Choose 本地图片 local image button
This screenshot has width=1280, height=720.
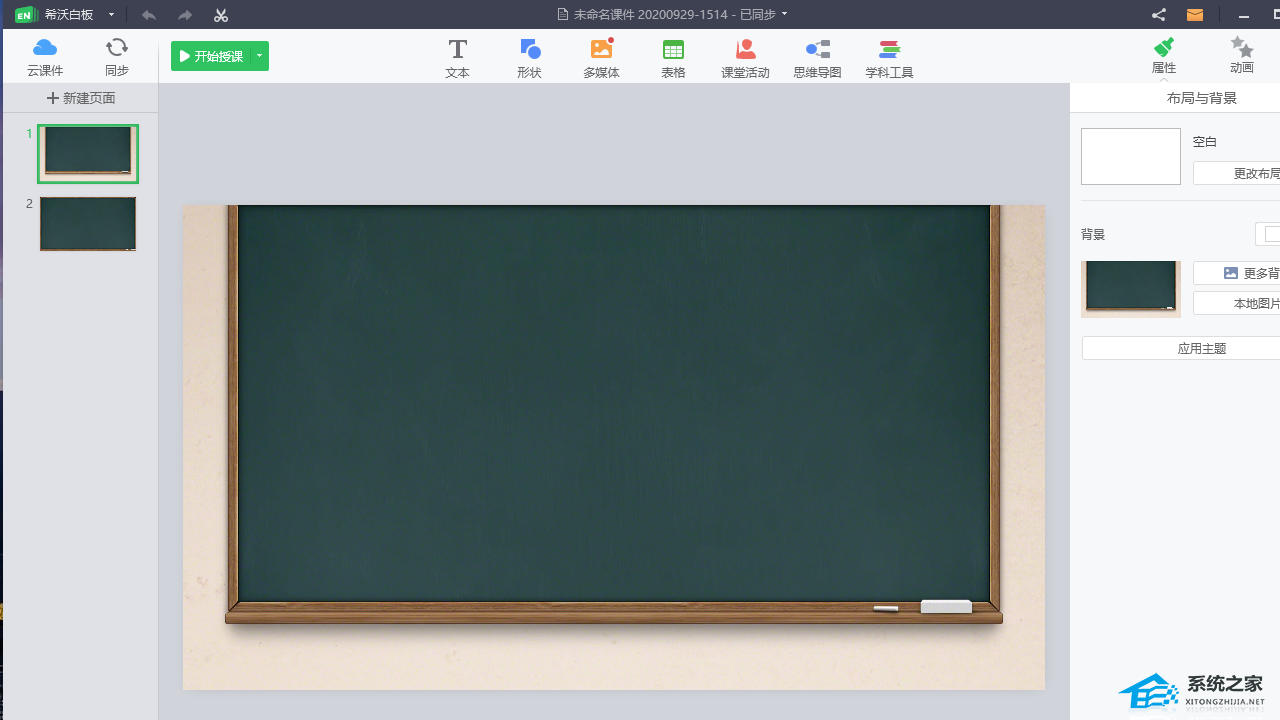tap(1236, 303)
